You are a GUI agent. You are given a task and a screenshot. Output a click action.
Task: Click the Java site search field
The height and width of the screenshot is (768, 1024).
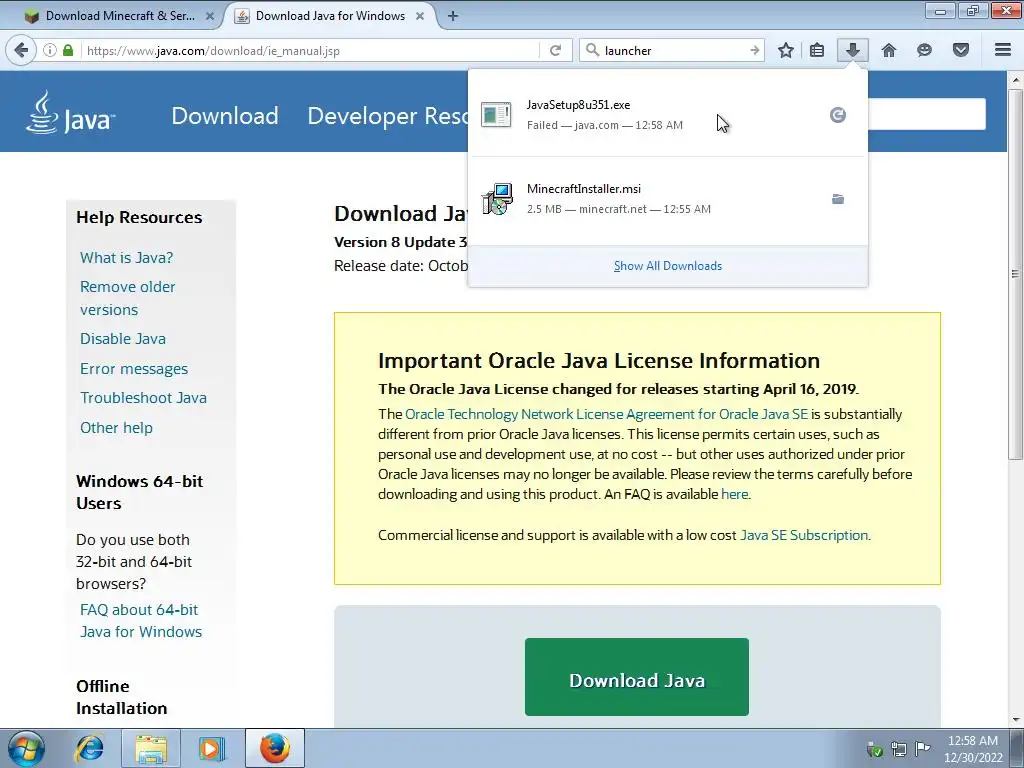[927, 114]
